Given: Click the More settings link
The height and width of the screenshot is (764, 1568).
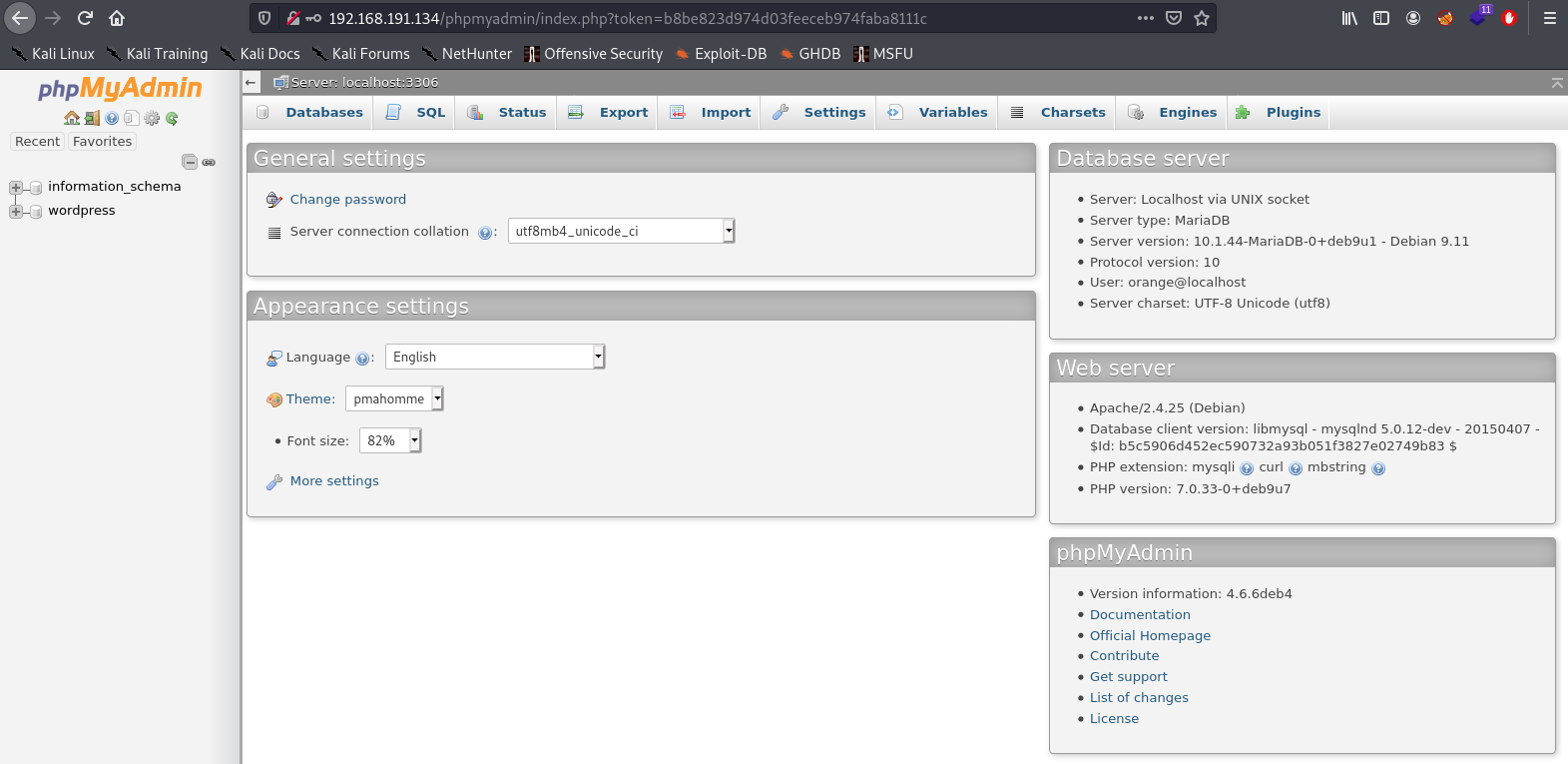Looking at the screenshot, I should [334, 481].
